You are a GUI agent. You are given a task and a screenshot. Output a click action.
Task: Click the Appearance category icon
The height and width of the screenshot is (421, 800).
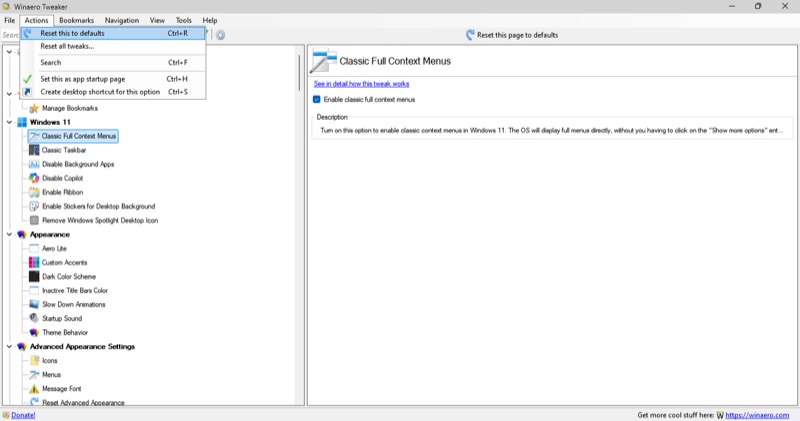point(22,234)
